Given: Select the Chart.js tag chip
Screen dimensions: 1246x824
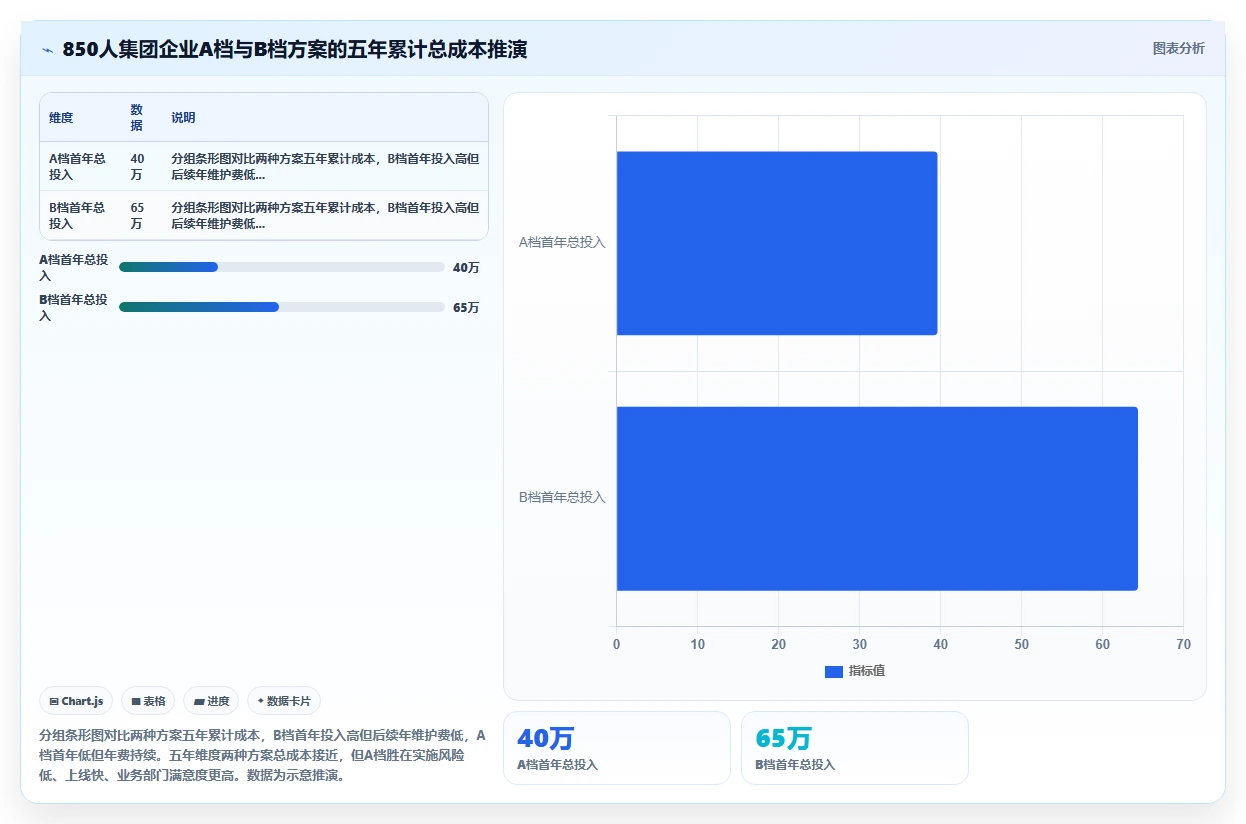Looking at the screenshot, I should 76,701.
